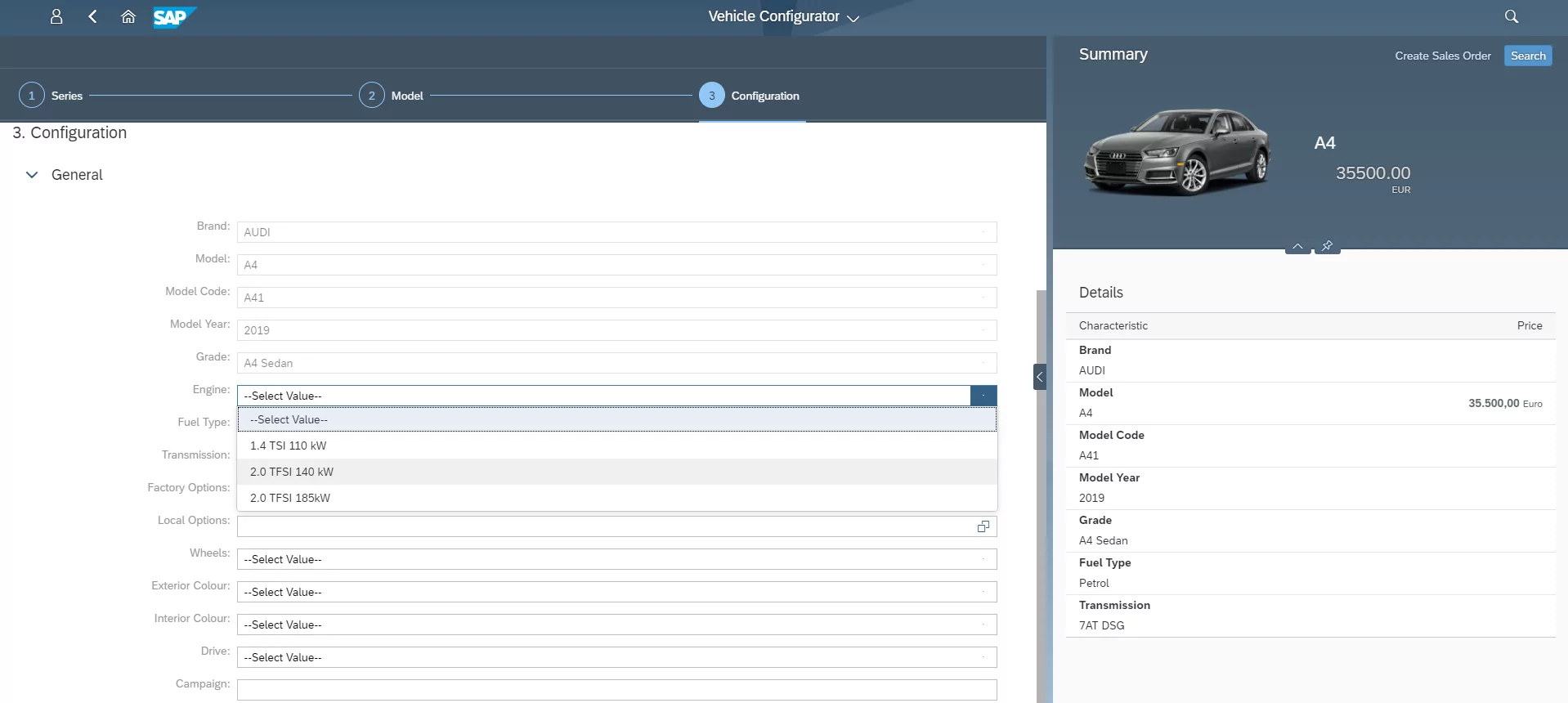Open the Interior Colour dropdown
Image resolution: width=1568 pixels, height=703 pixels.
click(617, 625)
